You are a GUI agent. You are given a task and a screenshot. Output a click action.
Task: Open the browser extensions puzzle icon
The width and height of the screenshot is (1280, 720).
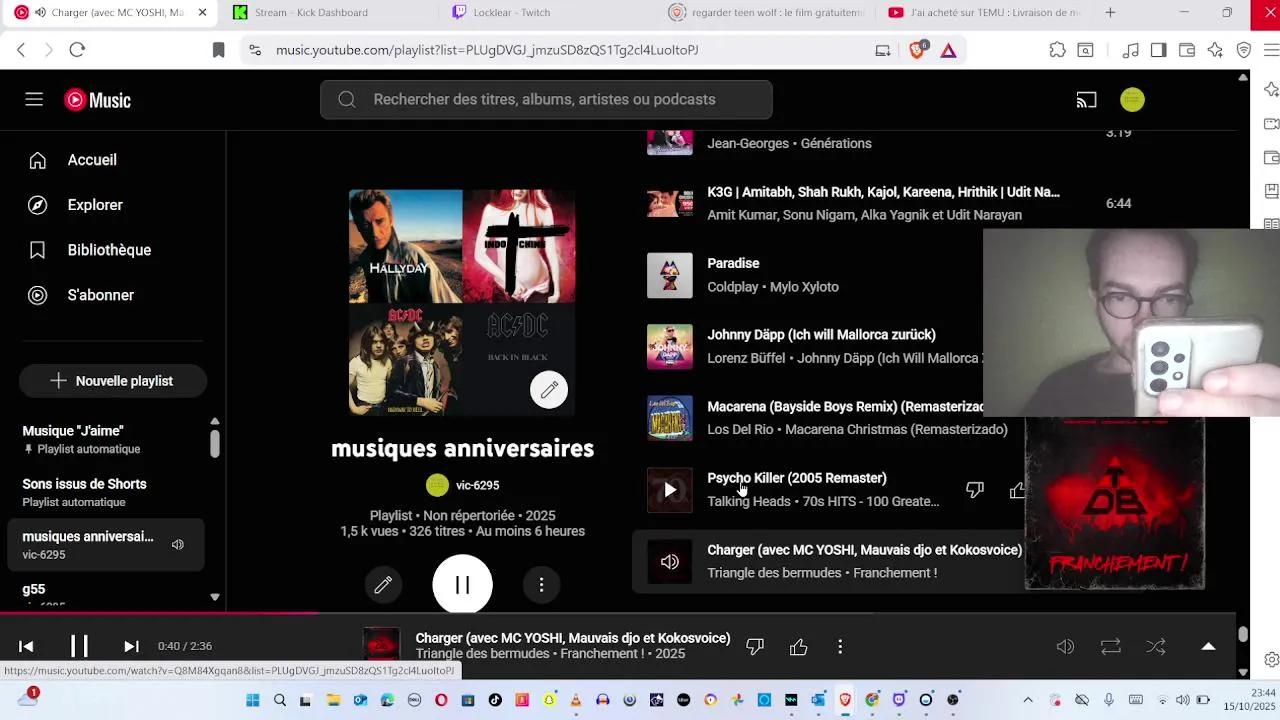pos(1057,50)
